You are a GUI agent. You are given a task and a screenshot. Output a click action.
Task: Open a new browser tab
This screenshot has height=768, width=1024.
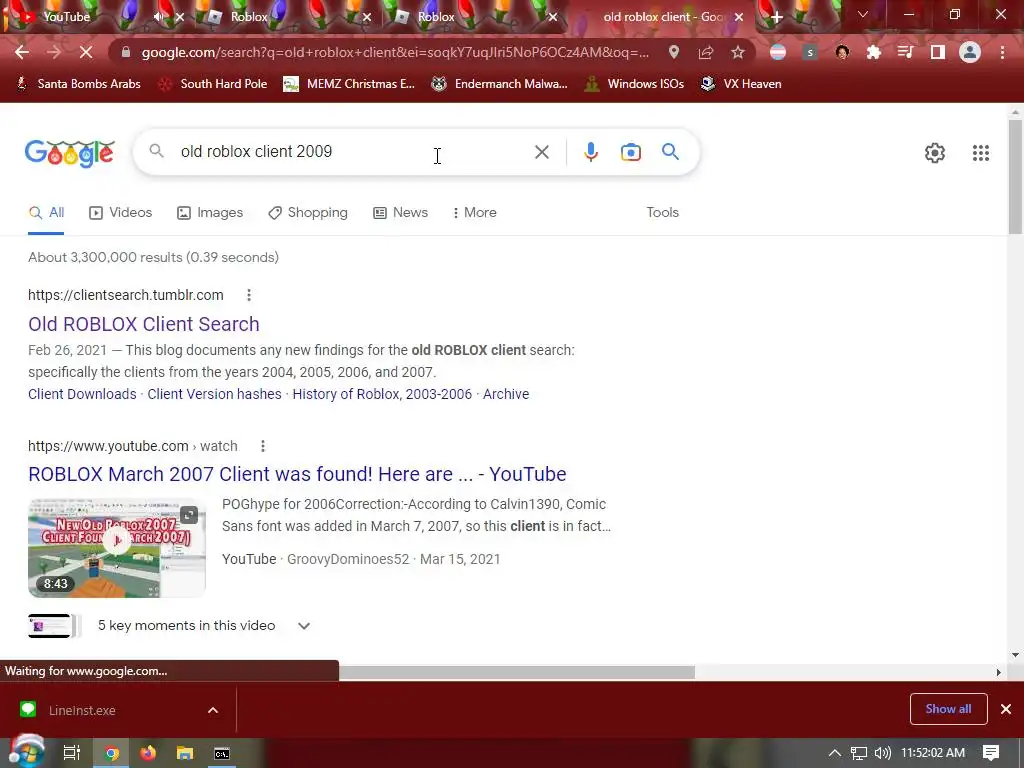[x=776, y=17]
